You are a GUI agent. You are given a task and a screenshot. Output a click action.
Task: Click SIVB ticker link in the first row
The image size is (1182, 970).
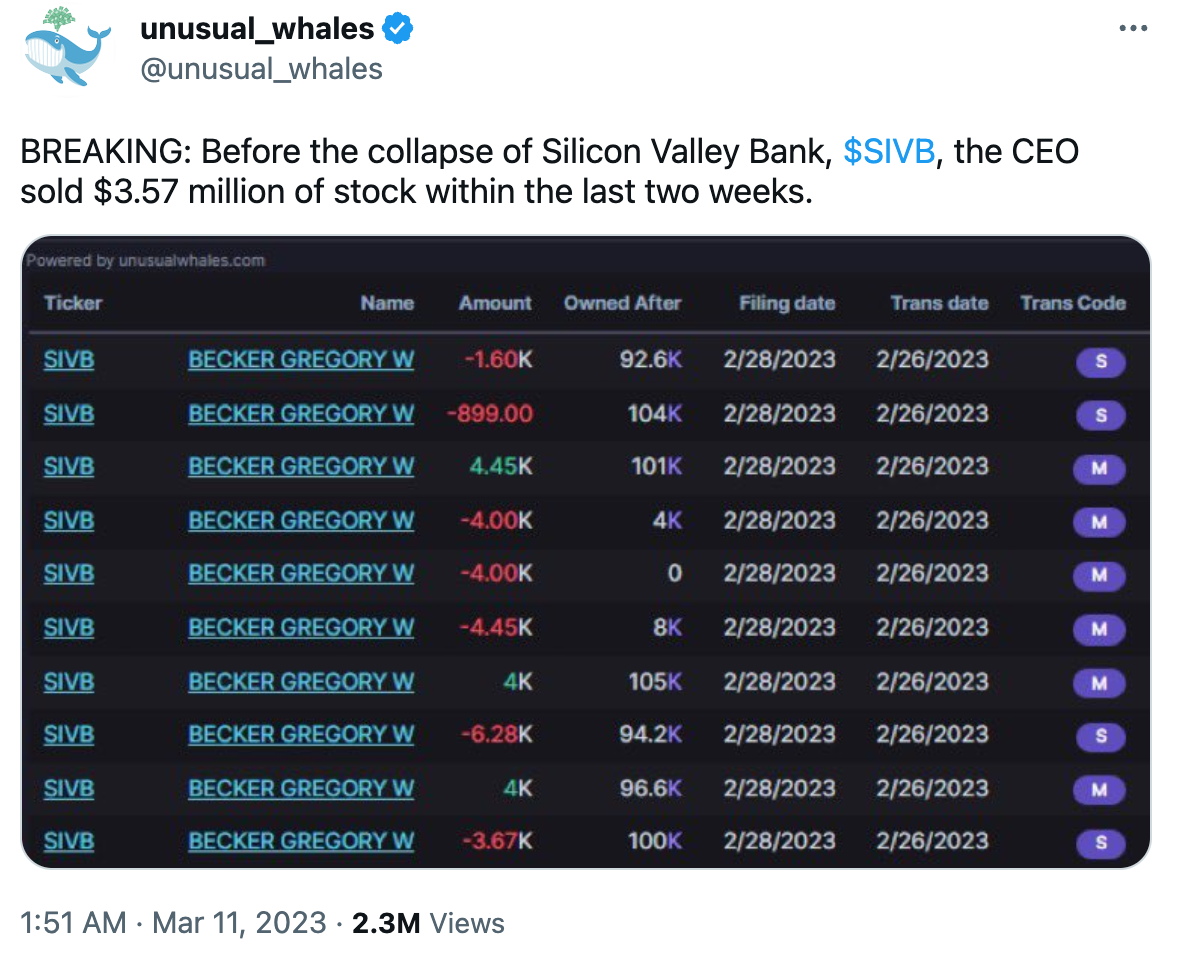tap(69, 360)
